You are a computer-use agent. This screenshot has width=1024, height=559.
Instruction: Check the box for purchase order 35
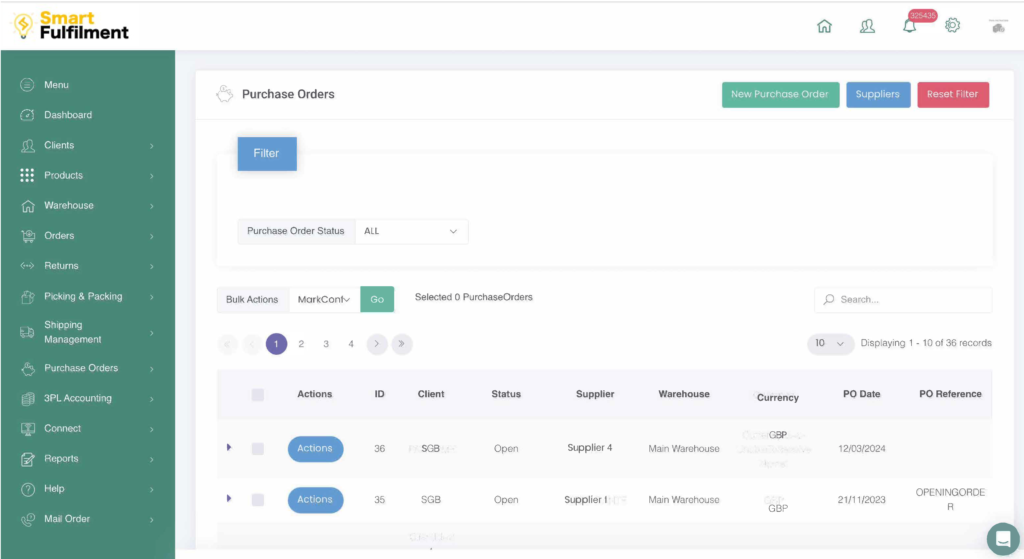258,499
